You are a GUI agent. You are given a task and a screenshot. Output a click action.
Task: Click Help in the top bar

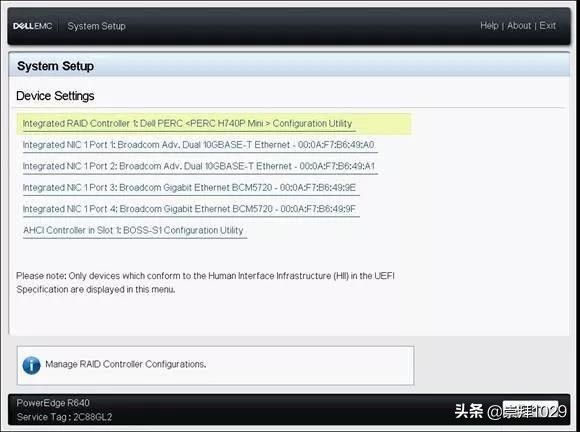(x=489, y=26)
